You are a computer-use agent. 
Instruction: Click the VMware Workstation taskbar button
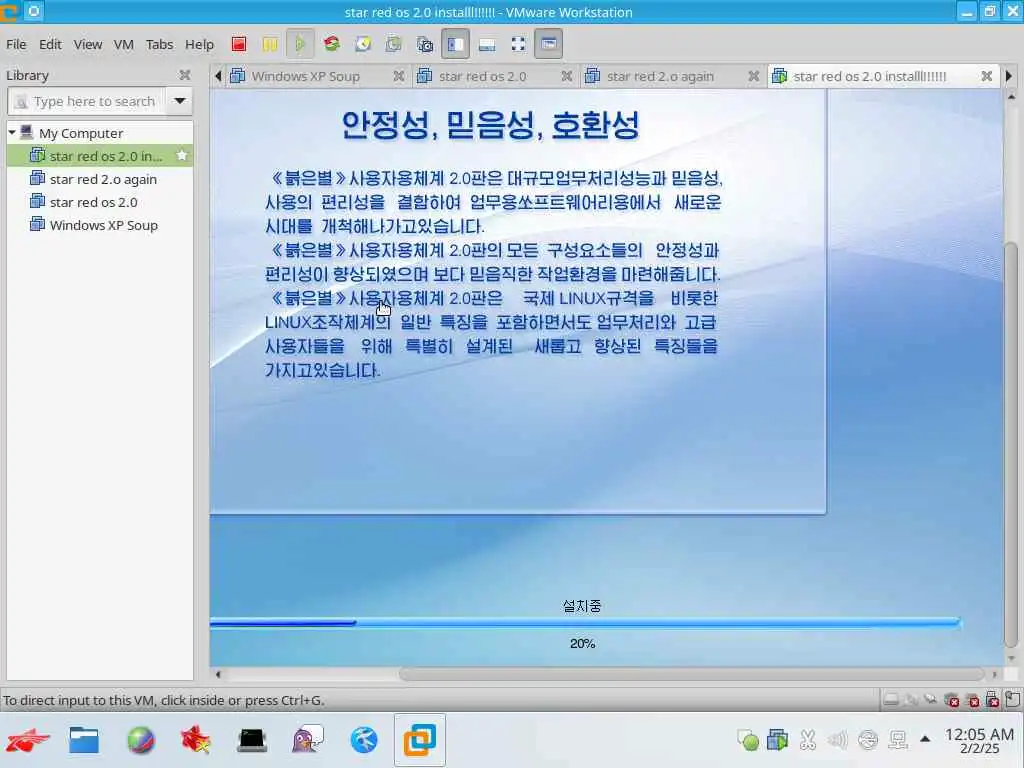pyautogui.click(x=420, y=740)
